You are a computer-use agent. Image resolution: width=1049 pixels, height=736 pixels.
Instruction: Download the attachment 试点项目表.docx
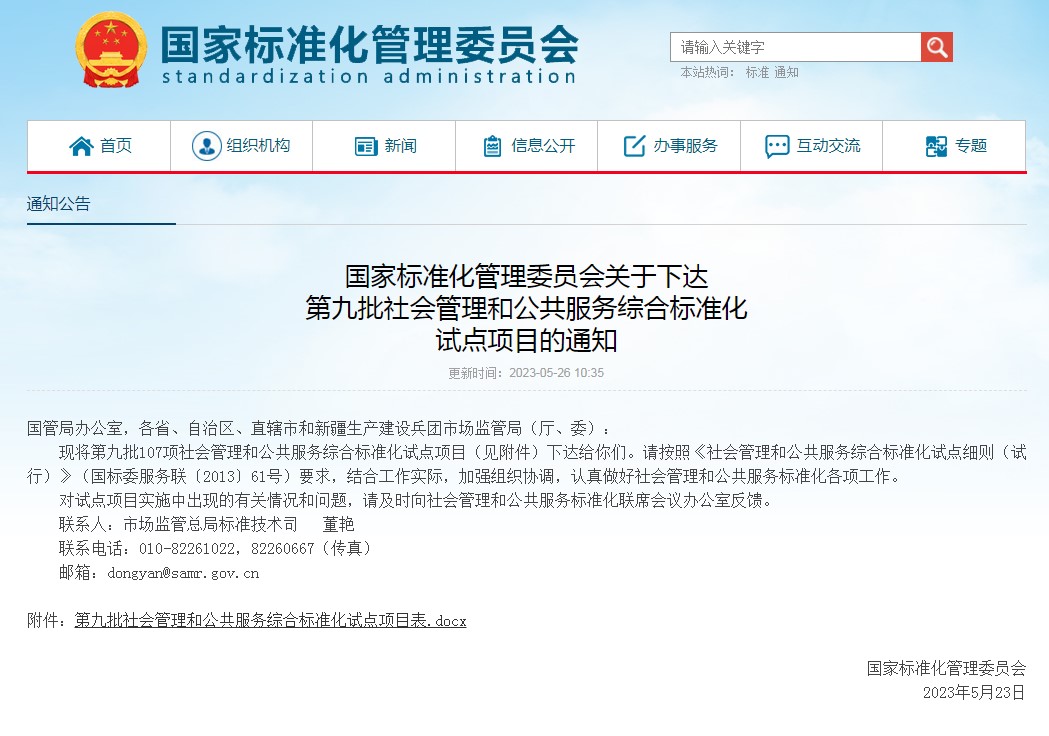click(x=270, y=620)
